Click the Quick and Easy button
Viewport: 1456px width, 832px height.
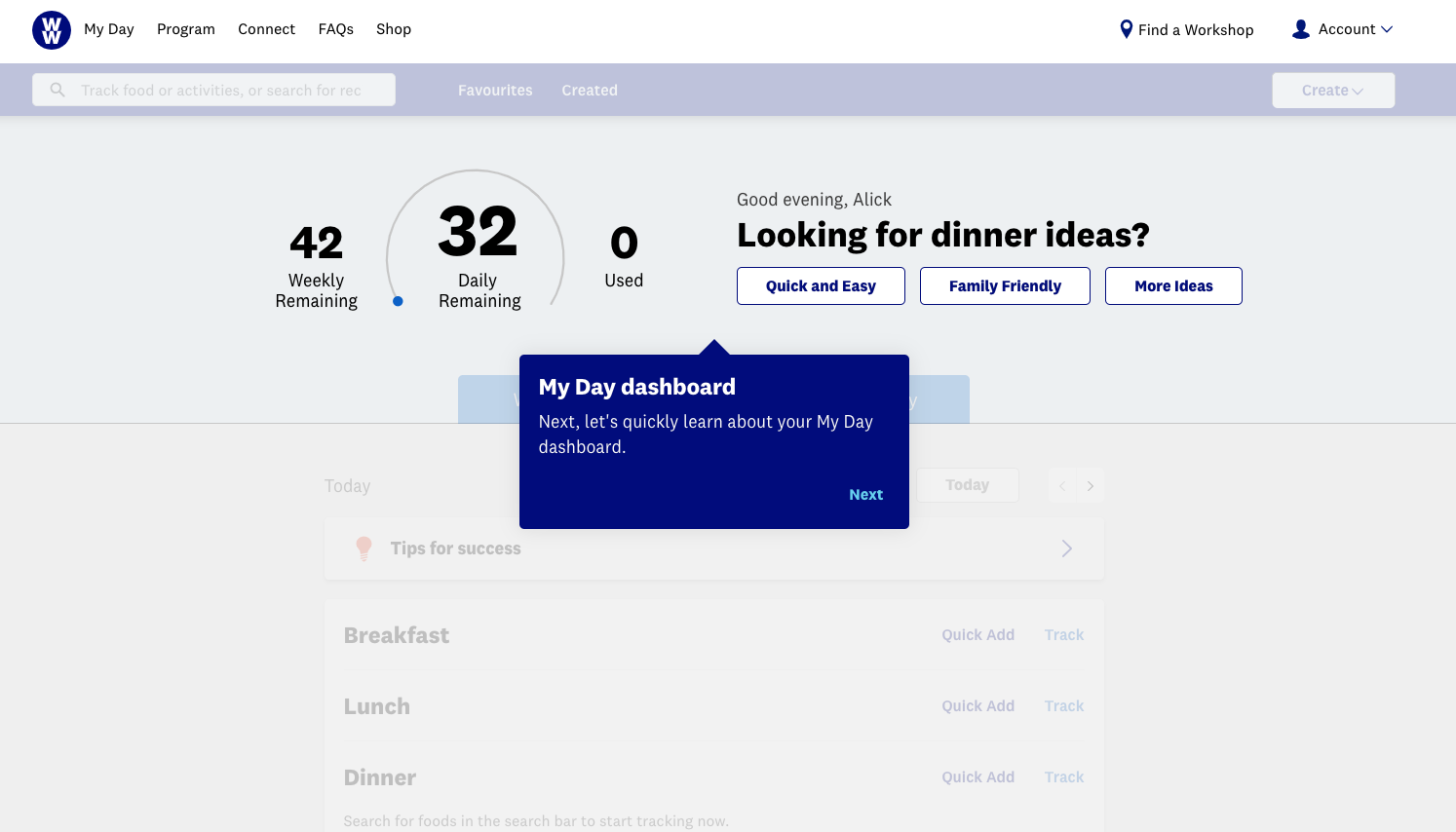821,286
